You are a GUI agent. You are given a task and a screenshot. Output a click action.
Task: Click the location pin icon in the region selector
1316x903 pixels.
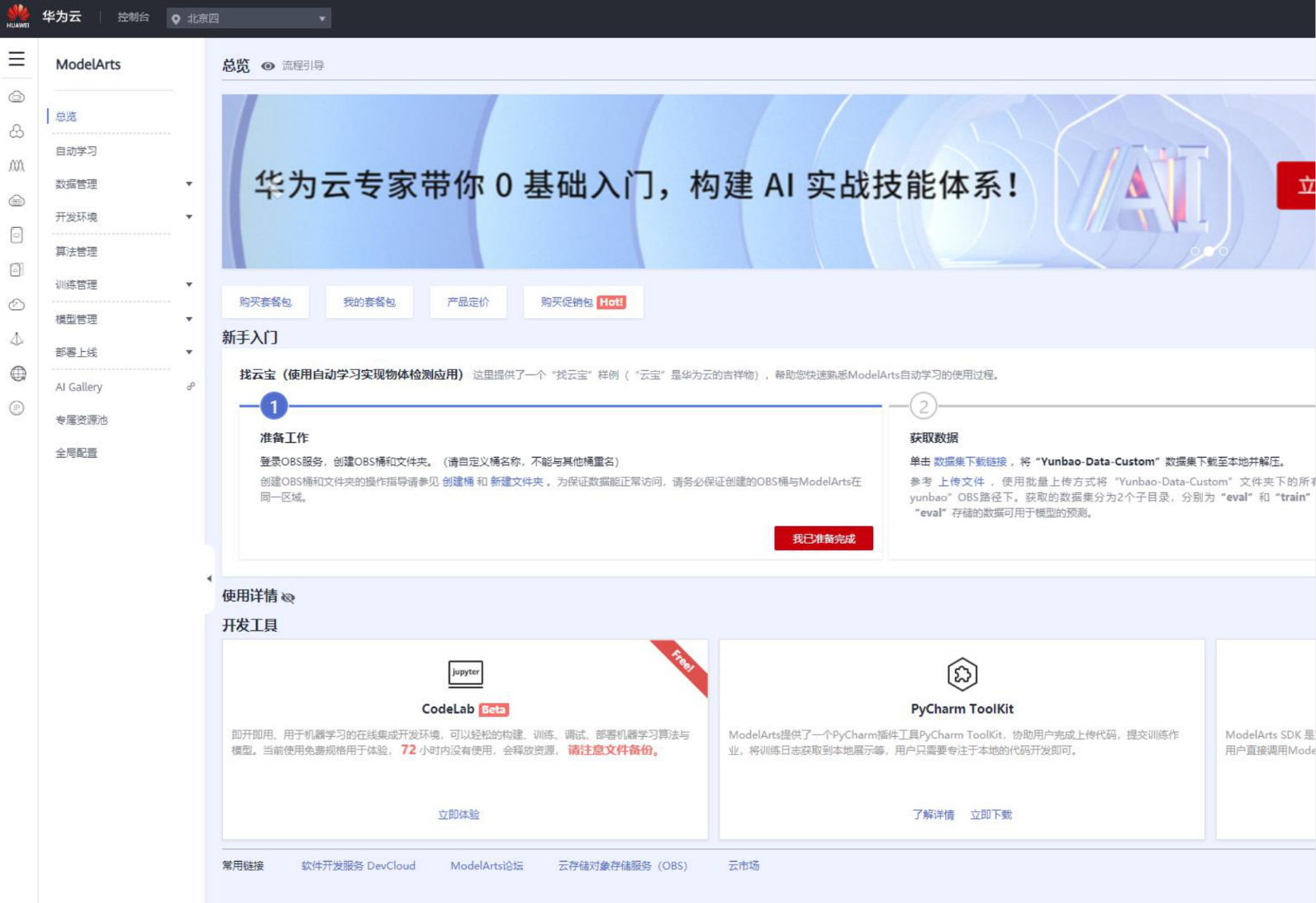tap(176, 19)
